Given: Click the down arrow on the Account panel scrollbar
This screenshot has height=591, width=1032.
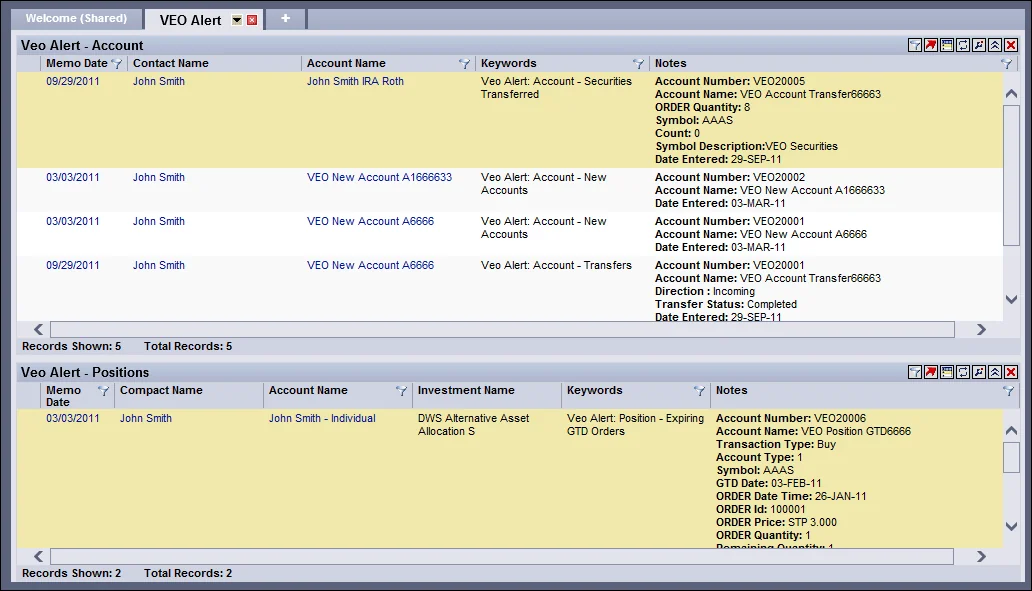Looking at the screenshot, I should [1012, 298].
